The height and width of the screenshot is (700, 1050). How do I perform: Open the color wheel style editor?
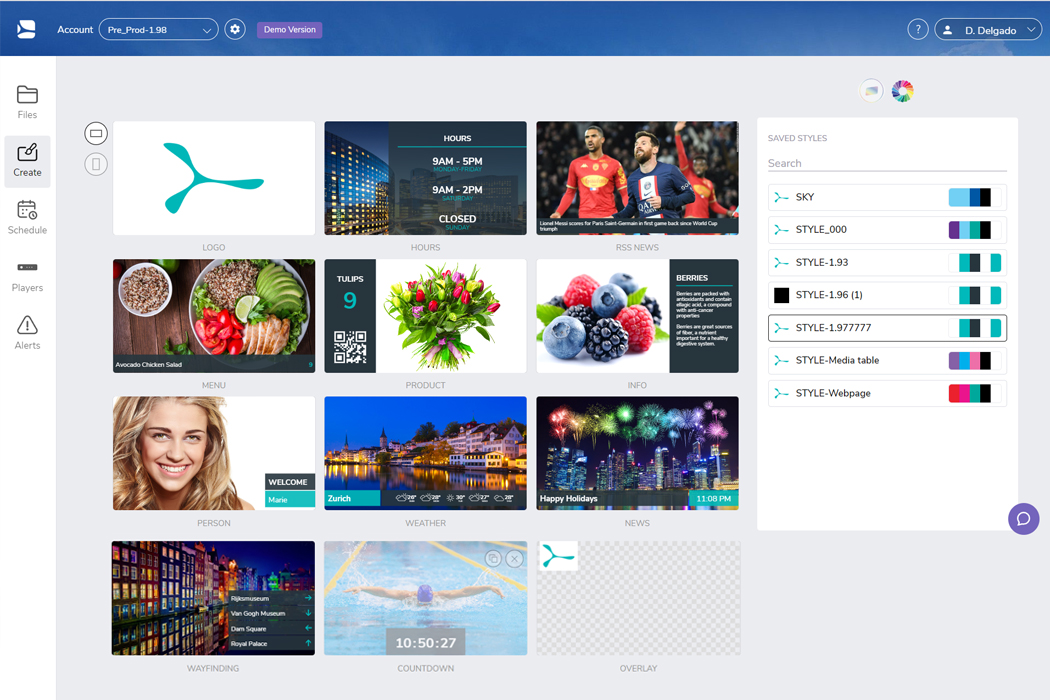click(x=902, y=91)
